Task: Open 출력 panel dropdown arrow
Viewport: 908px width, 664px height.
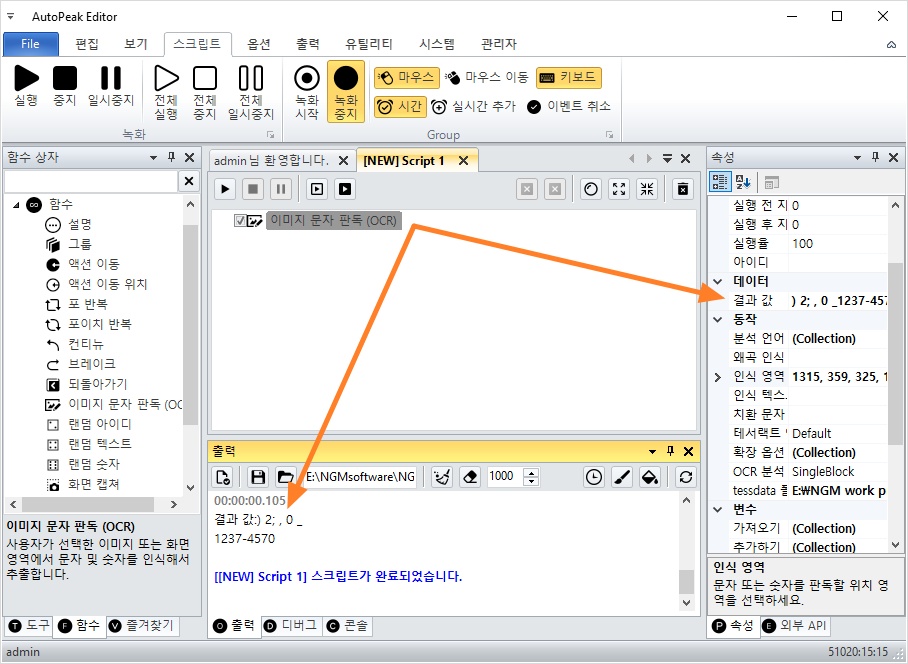Action: pos(653,452)
